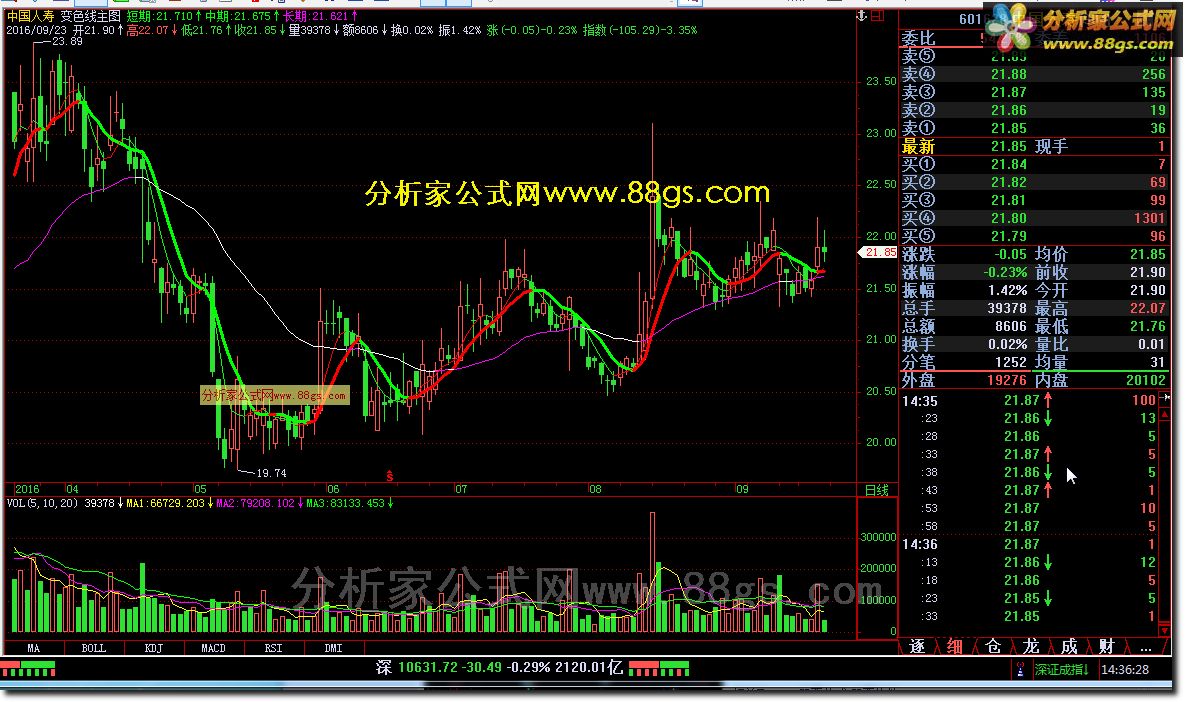Switch to the DMI indicator tab

333,648
